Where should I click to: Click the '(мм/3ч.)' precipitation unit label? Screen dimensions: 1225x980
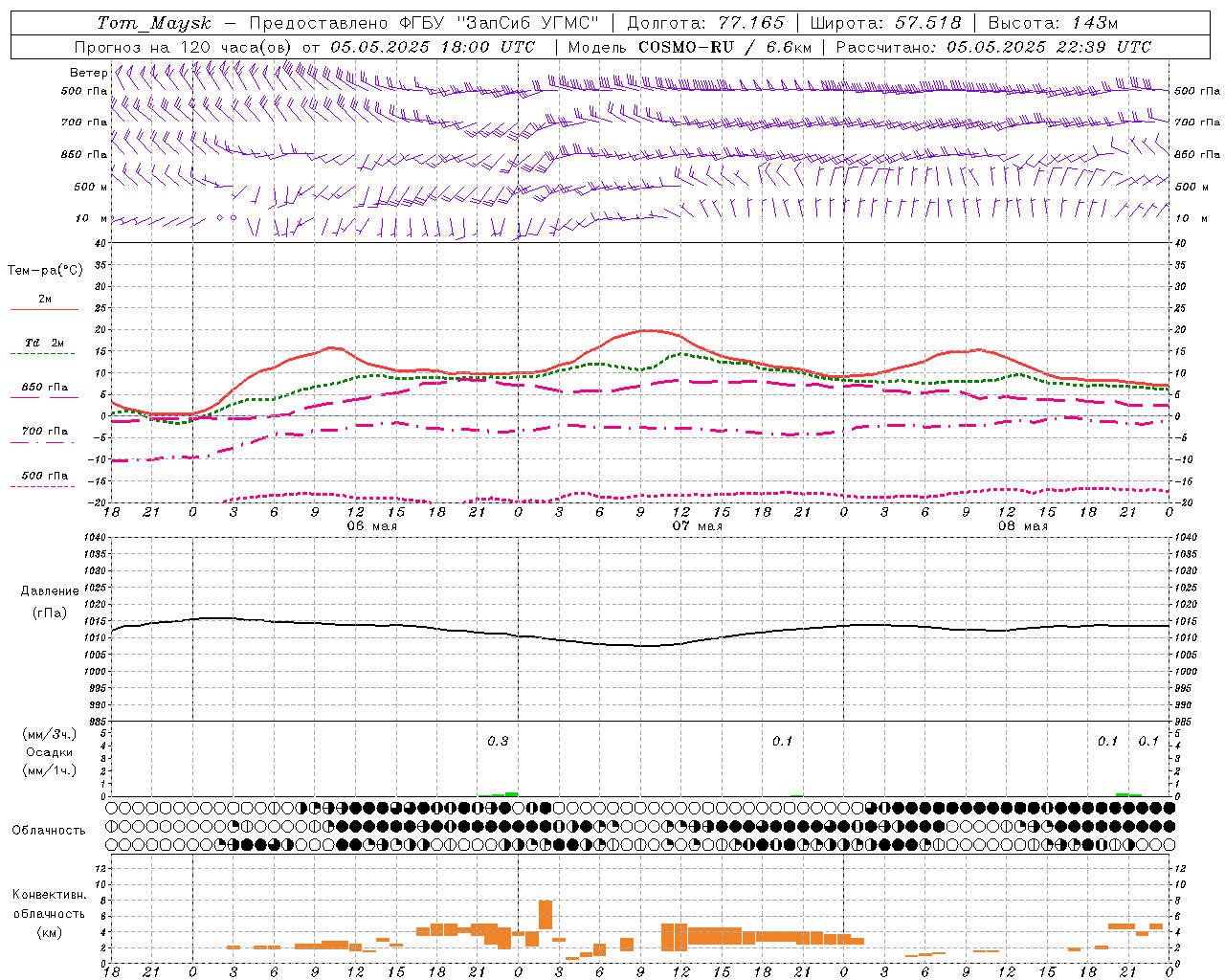pos(50,734)
